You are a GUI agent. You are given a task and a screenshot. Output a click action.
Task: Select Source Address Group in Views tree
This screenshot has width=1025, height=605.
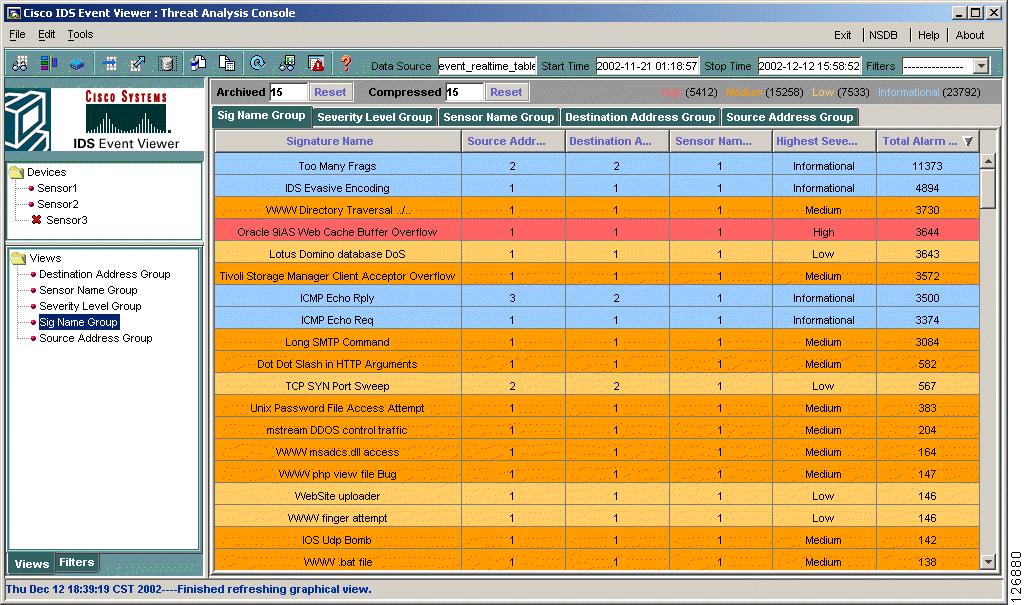click(x=95, y=338)
